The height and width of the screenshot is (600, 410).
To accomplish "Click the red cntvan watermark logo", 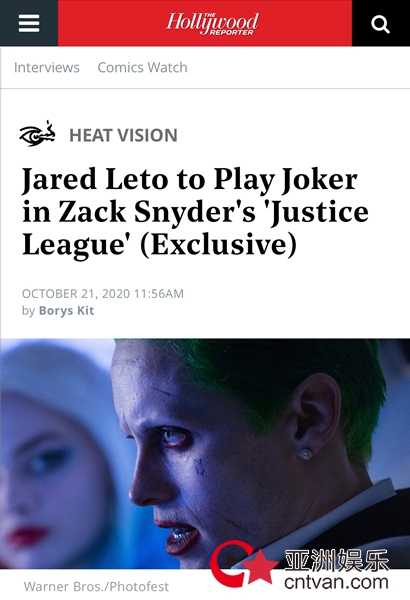I will click(244, 564).
